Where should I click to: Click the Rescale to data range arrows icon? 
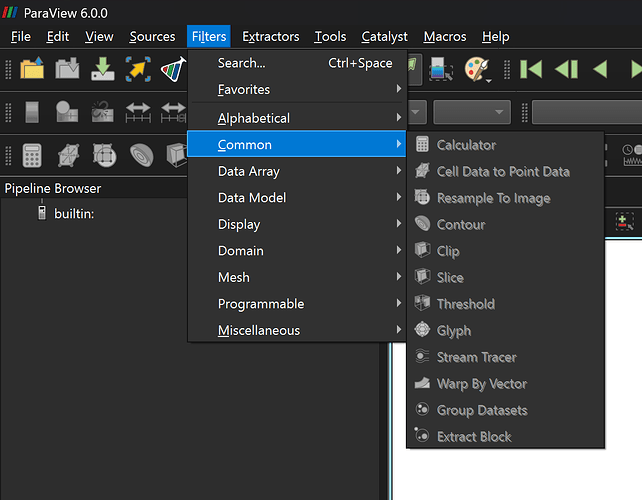138,112
